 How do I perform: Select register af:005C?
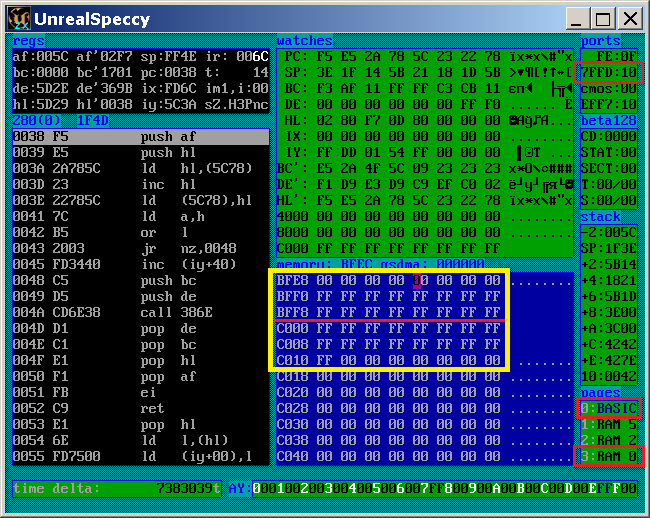40,57
